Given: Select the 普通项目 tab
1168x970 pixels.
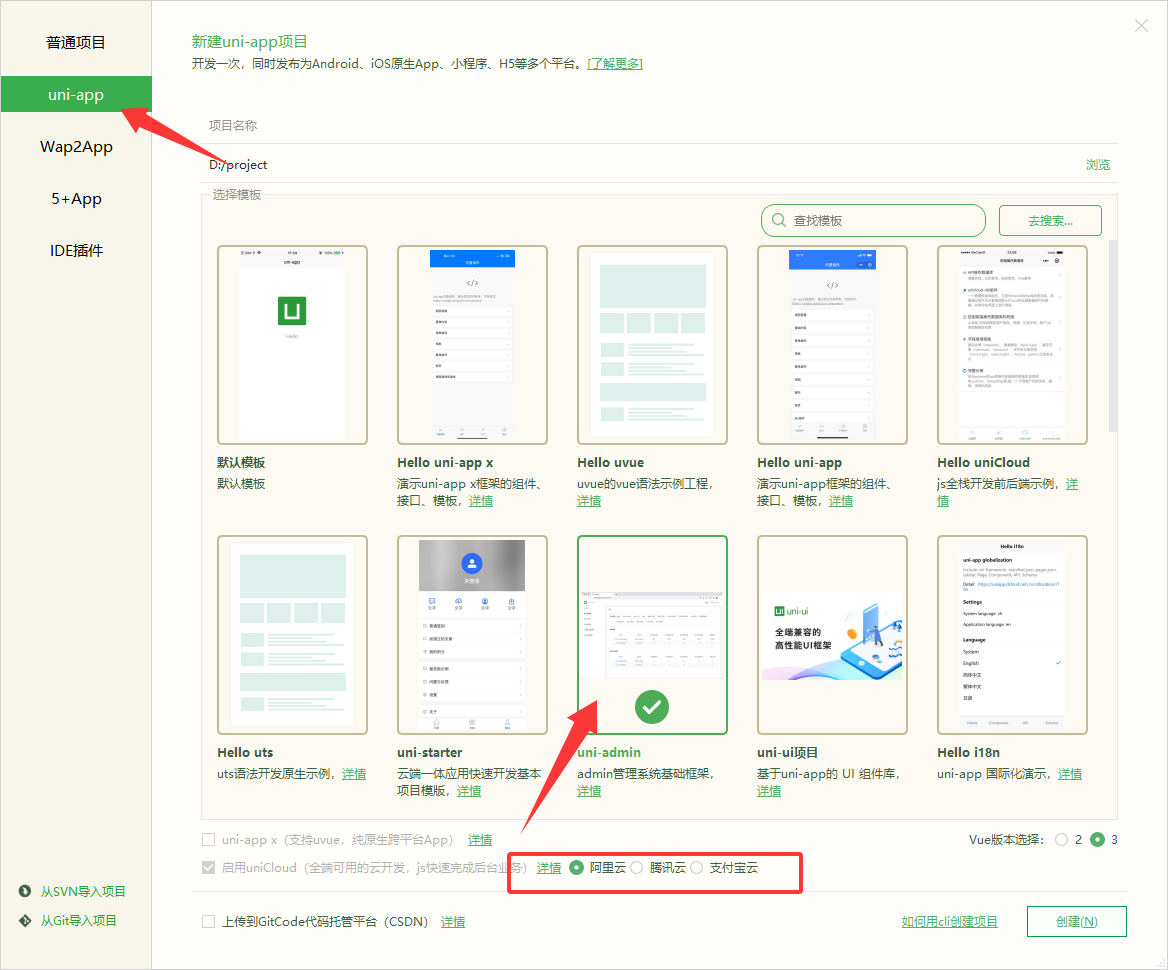Looking at the screenshot, I should coord(76,42).
